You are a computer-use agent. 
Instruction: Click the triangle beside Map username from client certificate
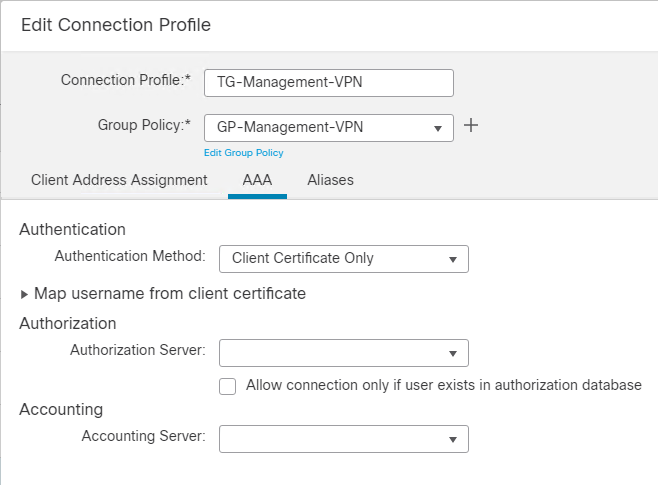(25, 294)
